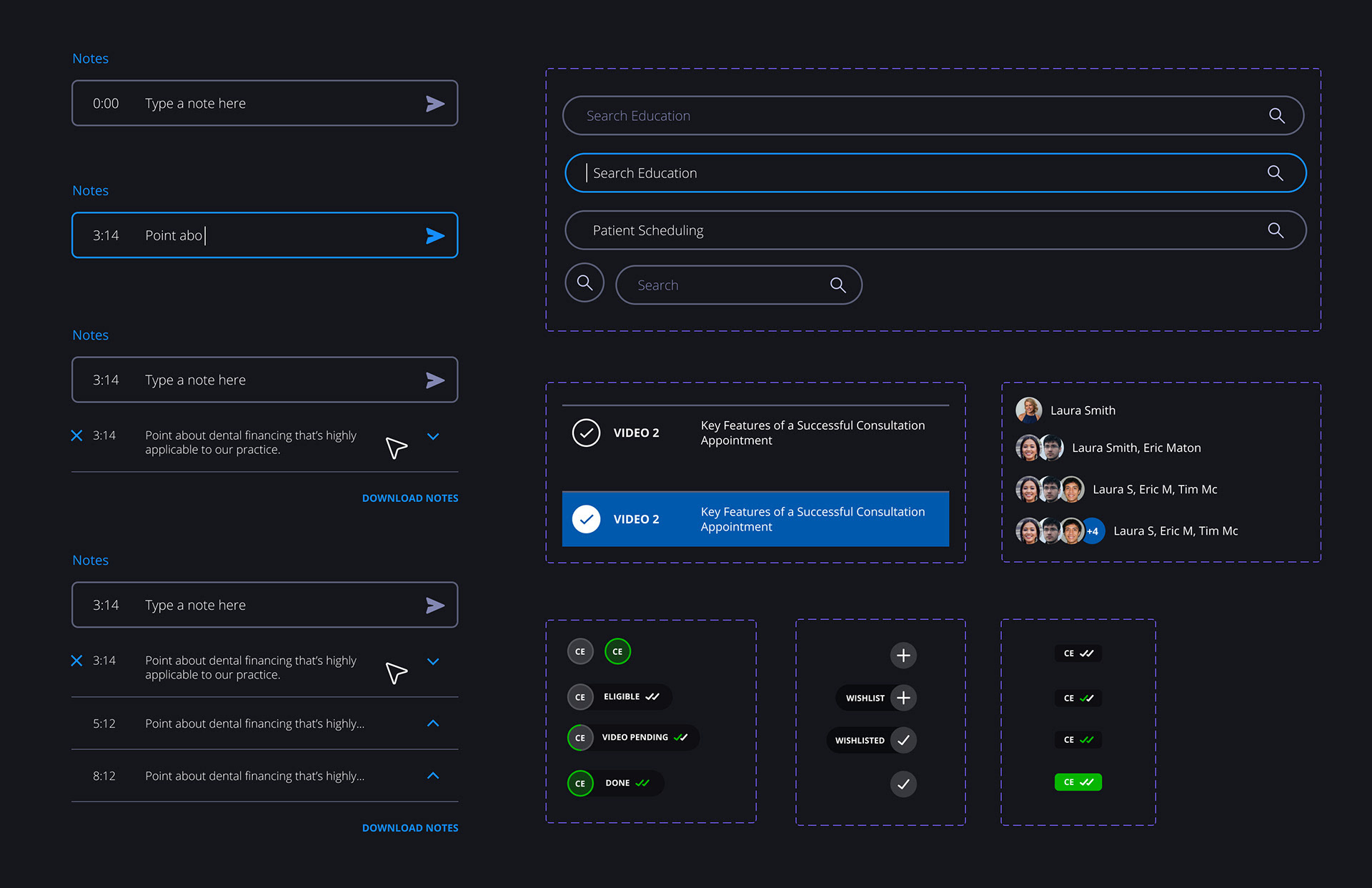This screenshot has width=1372, height=888.
Task: Click the standalone circular plus button
Action: click(x=903, y=655)
